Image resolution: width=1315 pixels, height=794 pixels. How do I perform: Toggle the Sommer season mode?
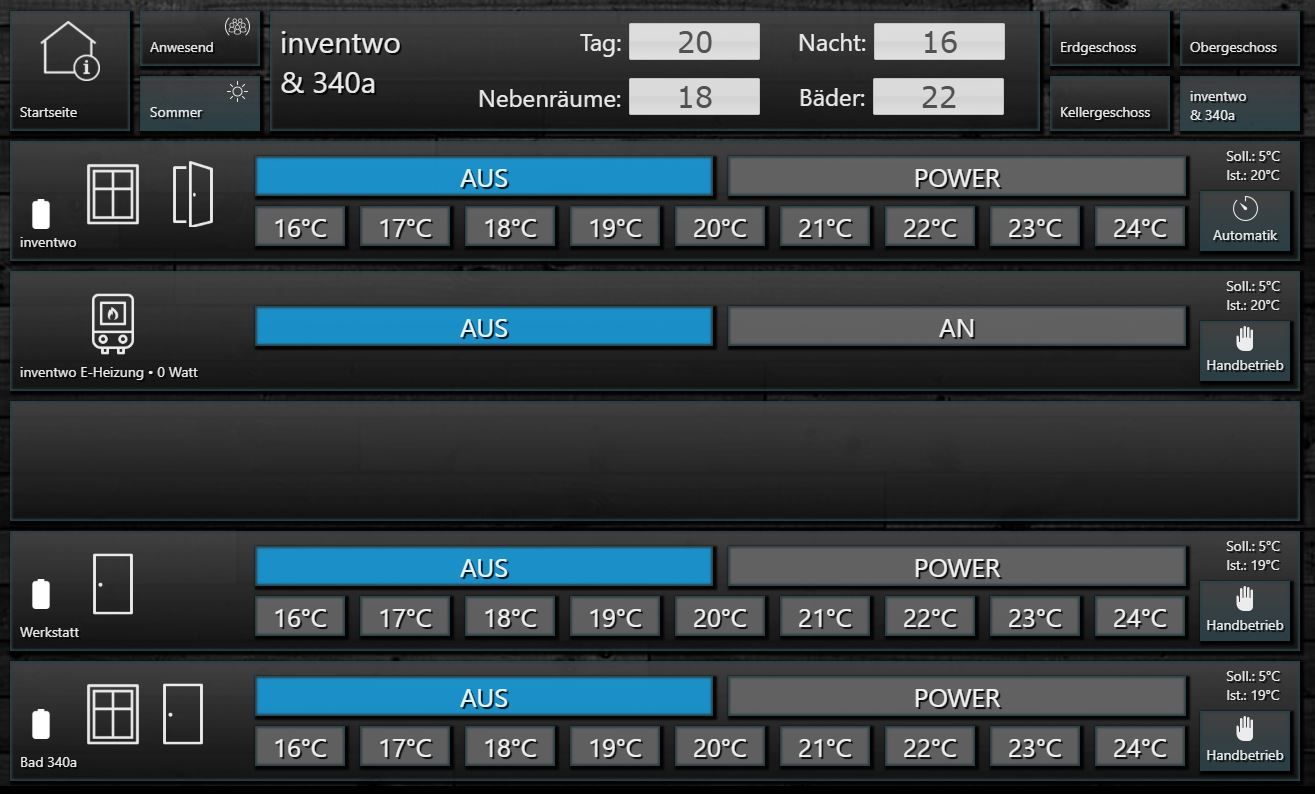[x=200, y=103]
